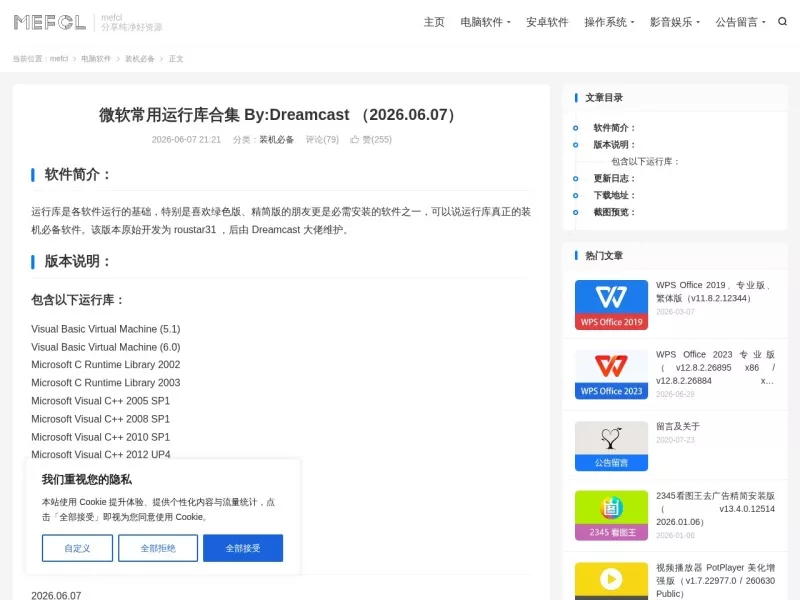Jump to comments via 评论(79)

[322, 139]
